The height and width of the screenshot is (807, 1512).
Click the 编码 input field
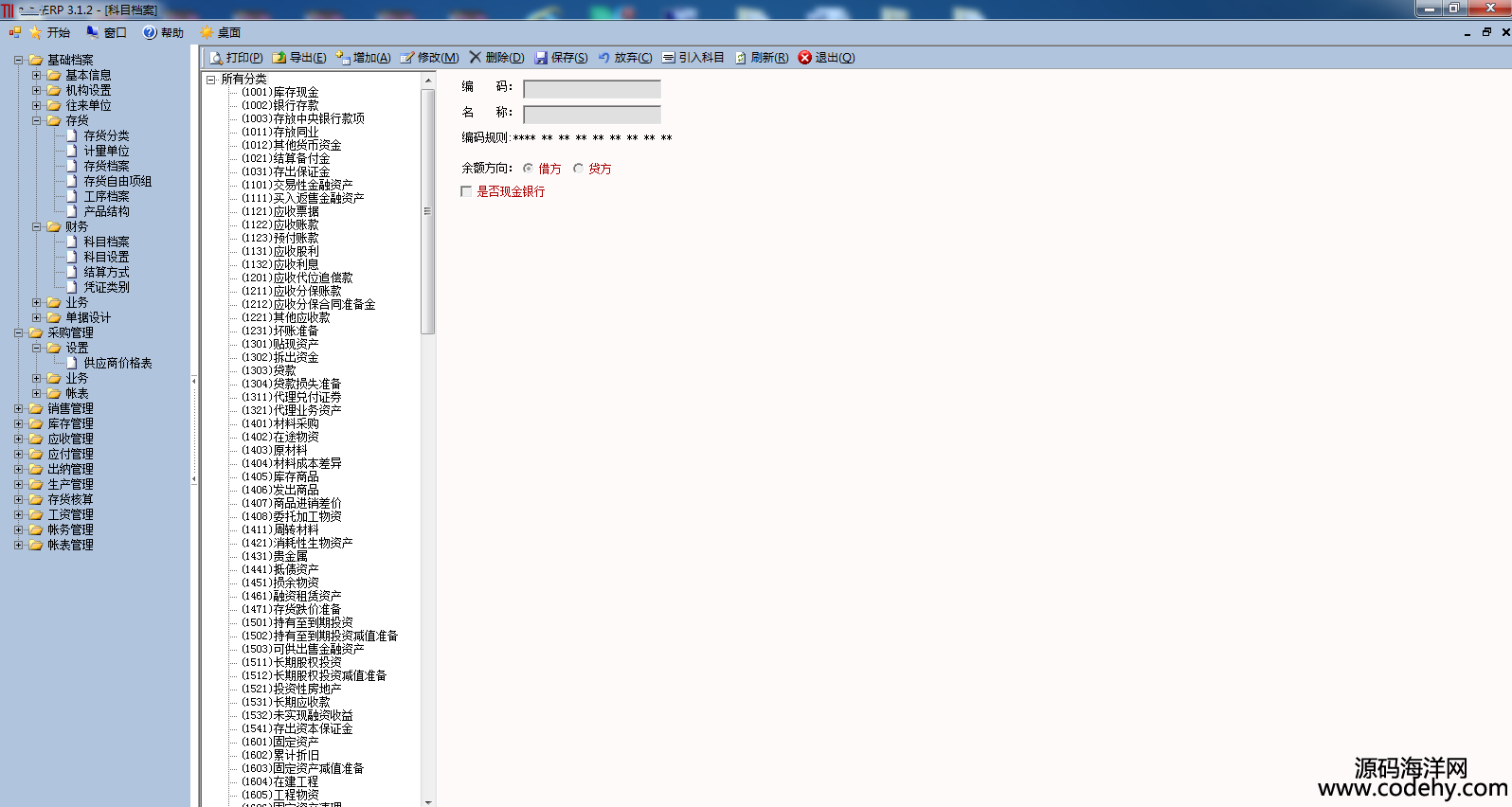point(592,89)
